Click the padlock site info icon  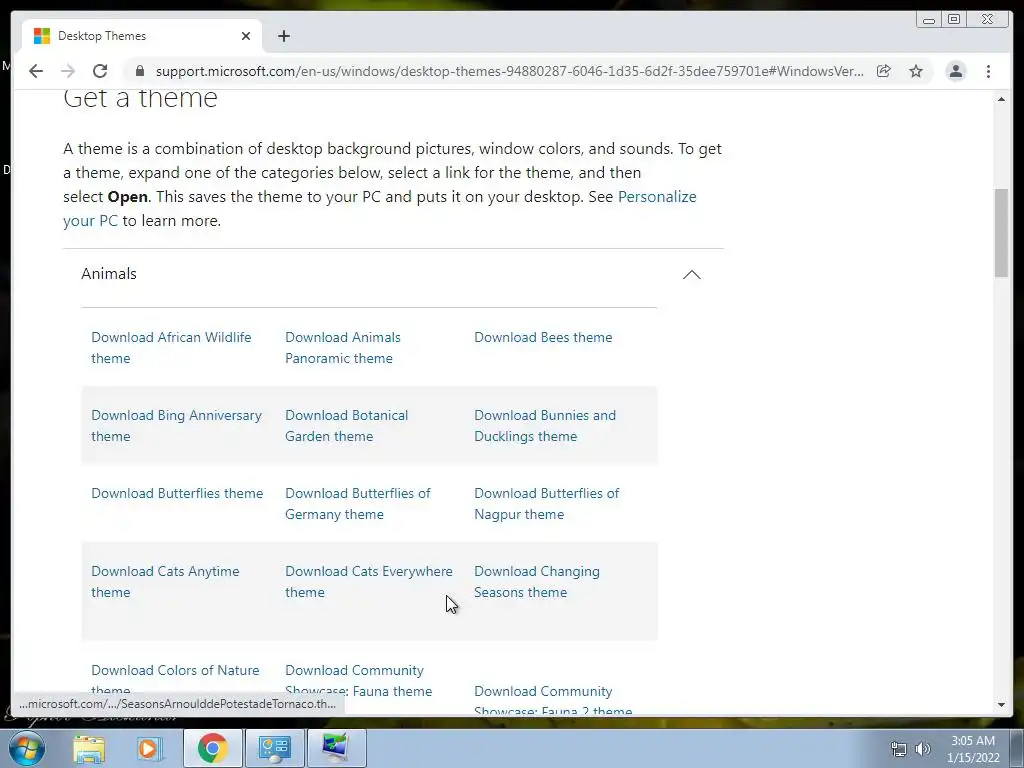click(139, 71)
